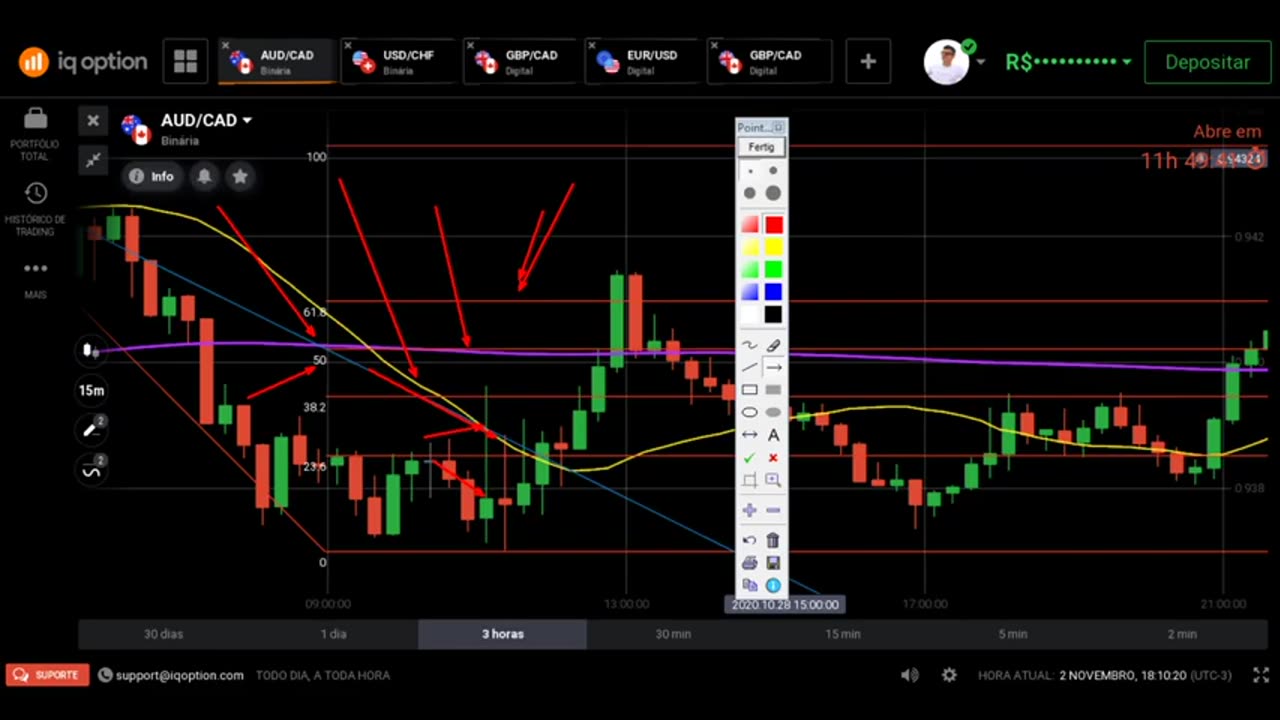The height and width of the screenshot is (720, 1280).
Task: Select Pointofix red cross stamp
Action: (773, 457)
